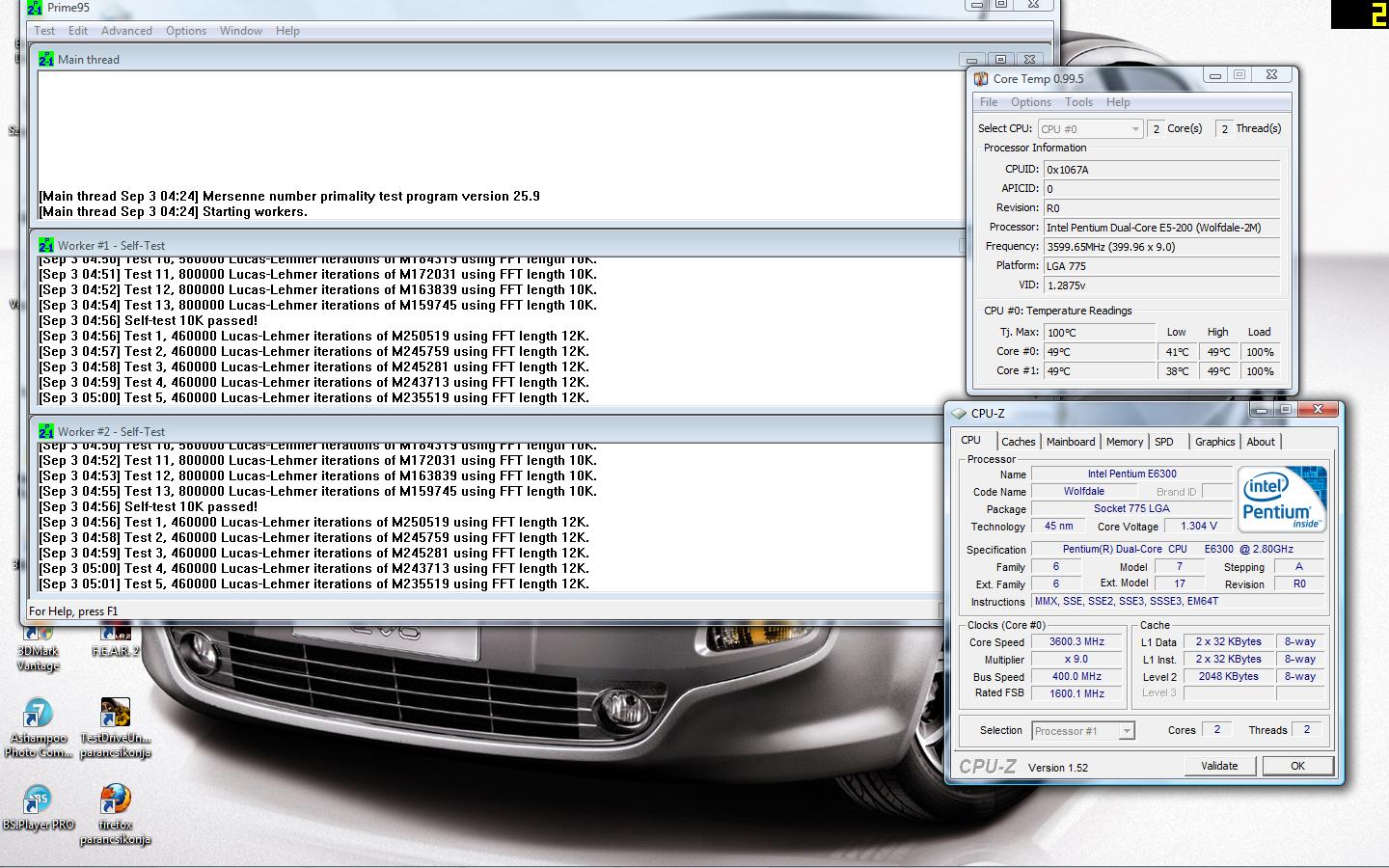The height and width of the screenshot is (868, 1389).
Task: Click the Name field Intel Pentium E6300
Action: coord(1131,474)
